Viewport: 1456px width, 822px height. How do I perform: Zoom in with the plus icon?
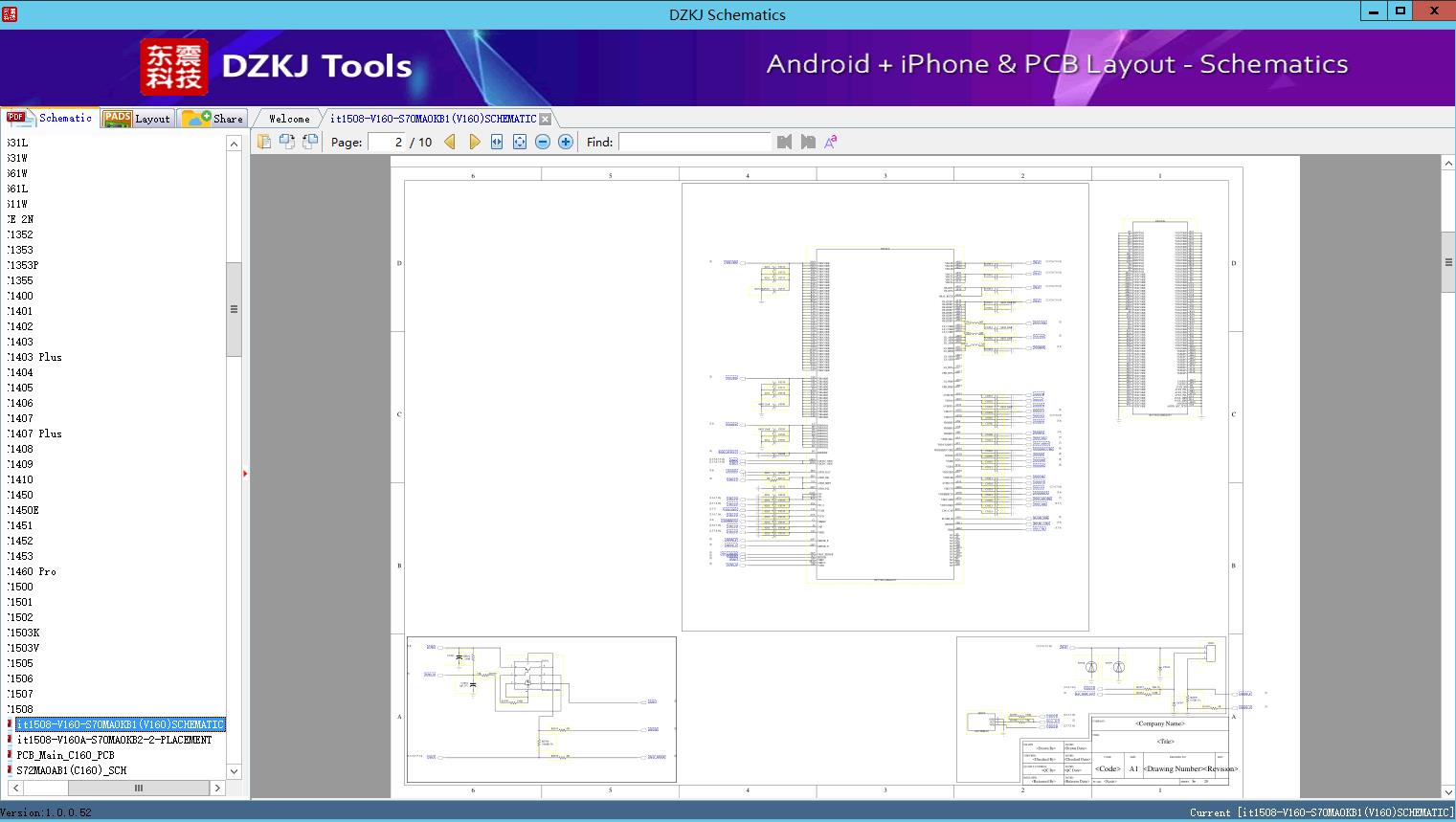pyautogui.click(x=566, y=142)
